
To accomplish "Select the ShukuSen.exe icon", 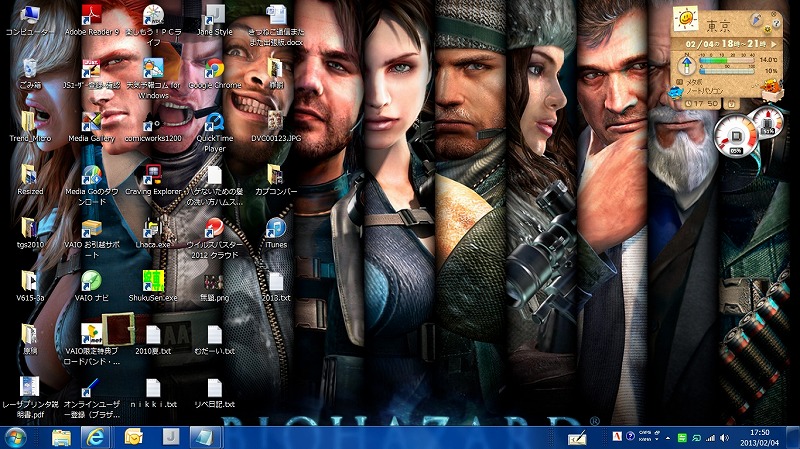I will (x=153, y=286).
